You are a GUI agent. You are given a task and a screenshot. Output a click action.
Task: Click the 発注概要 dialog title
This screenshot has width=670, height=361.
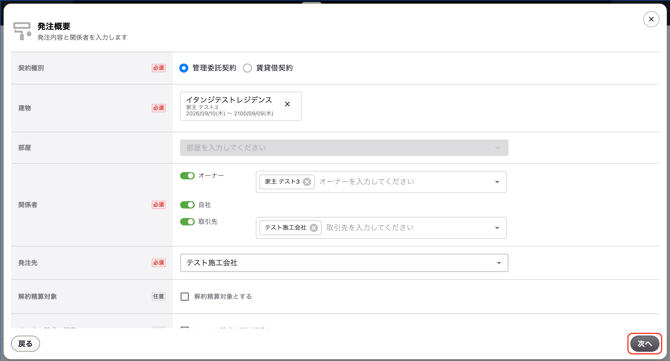(x=54, y=26)
